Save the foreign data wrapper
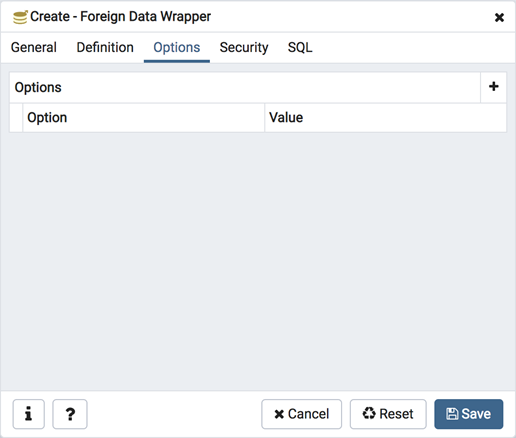This screenshot has height=438, width=516. click(x=469, y=414)
